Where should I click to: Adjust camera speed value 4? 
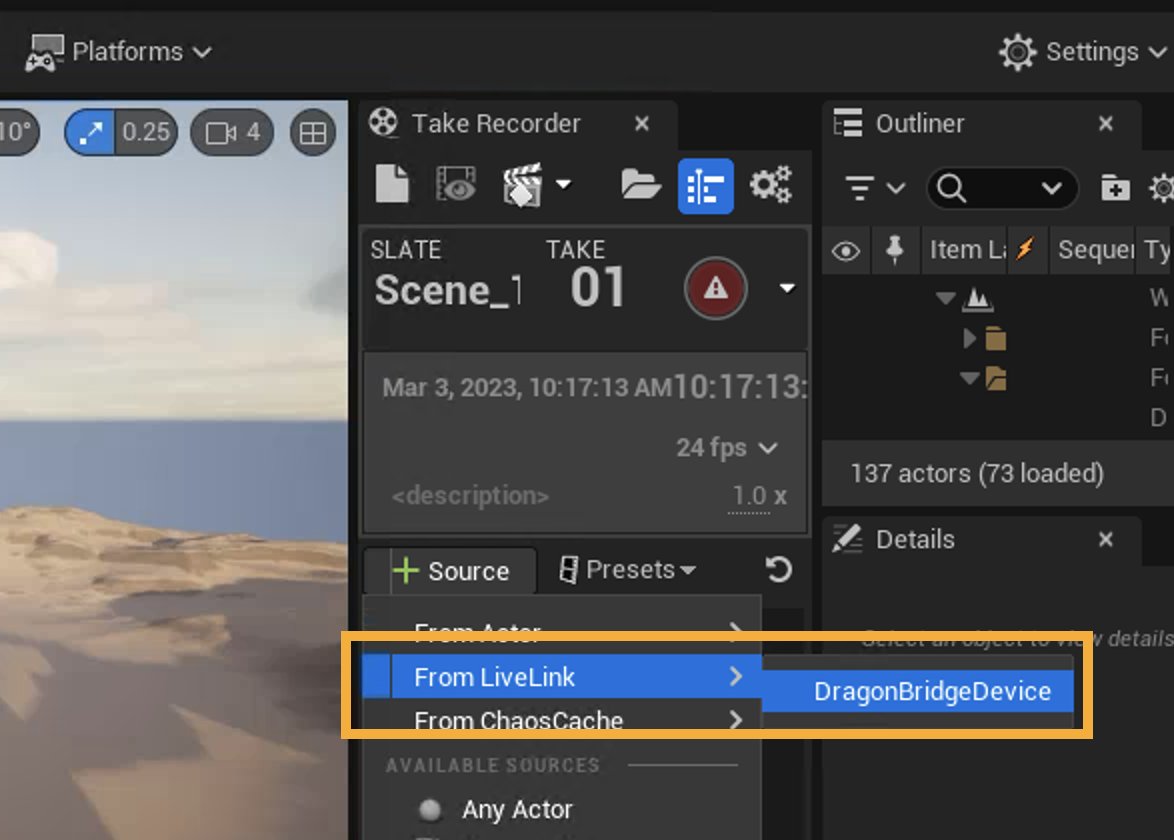tap(232, 133)
